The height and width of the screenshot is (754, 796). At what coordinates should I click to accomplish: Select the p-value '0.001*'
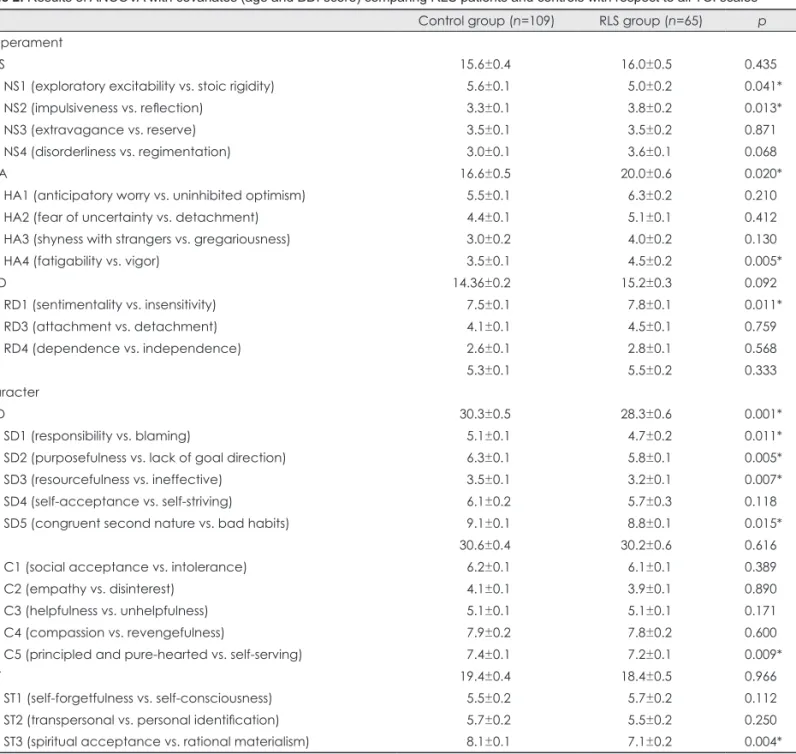point(763,414)
